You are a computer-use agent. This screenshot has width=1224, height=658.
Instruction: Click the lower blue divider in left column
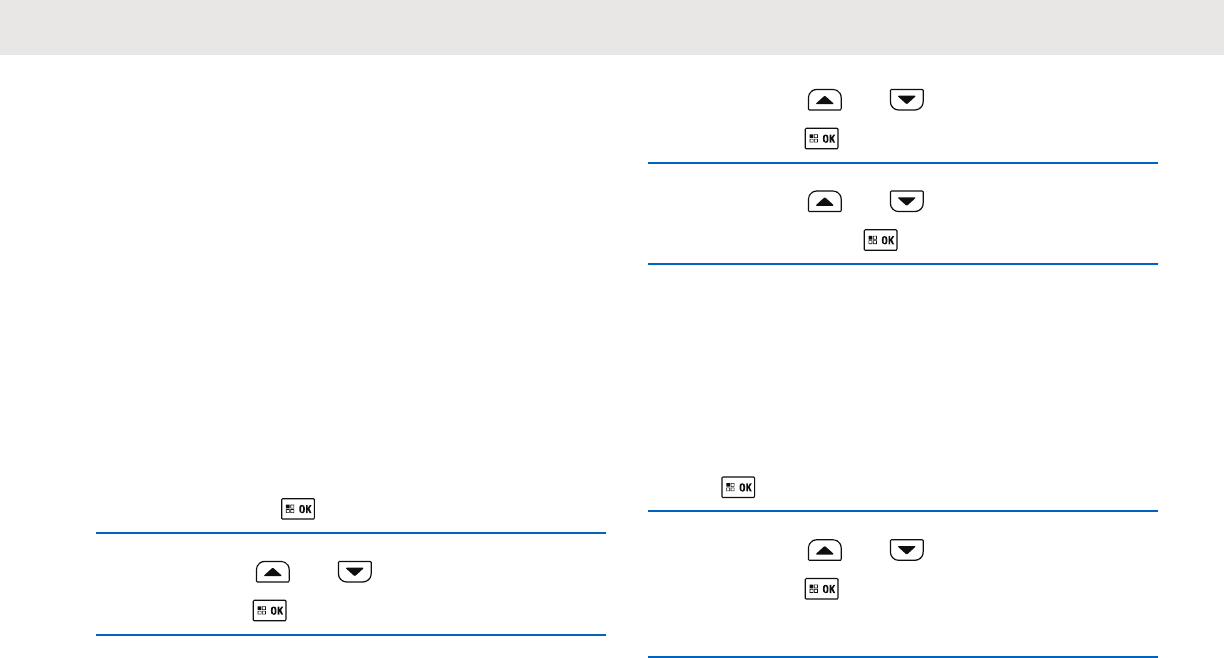[x=351, y=635]
